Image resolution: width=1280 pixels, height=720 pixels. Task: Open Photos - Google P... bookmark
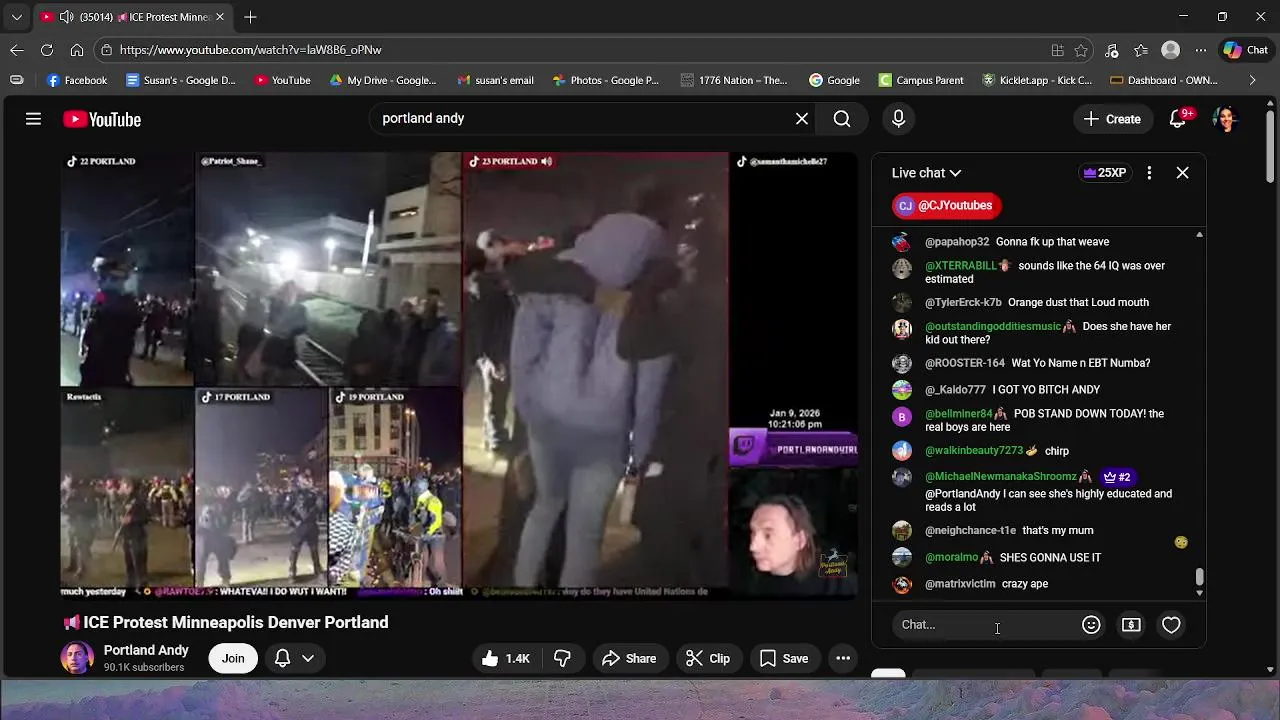point(605,80)
